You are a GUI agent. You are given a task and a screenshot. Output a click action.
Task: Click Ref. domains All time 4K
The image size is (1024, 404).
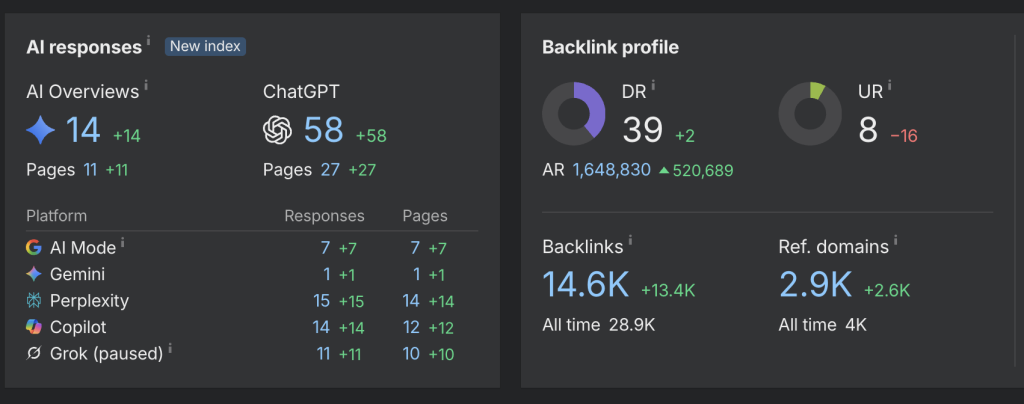click(822, 325)
